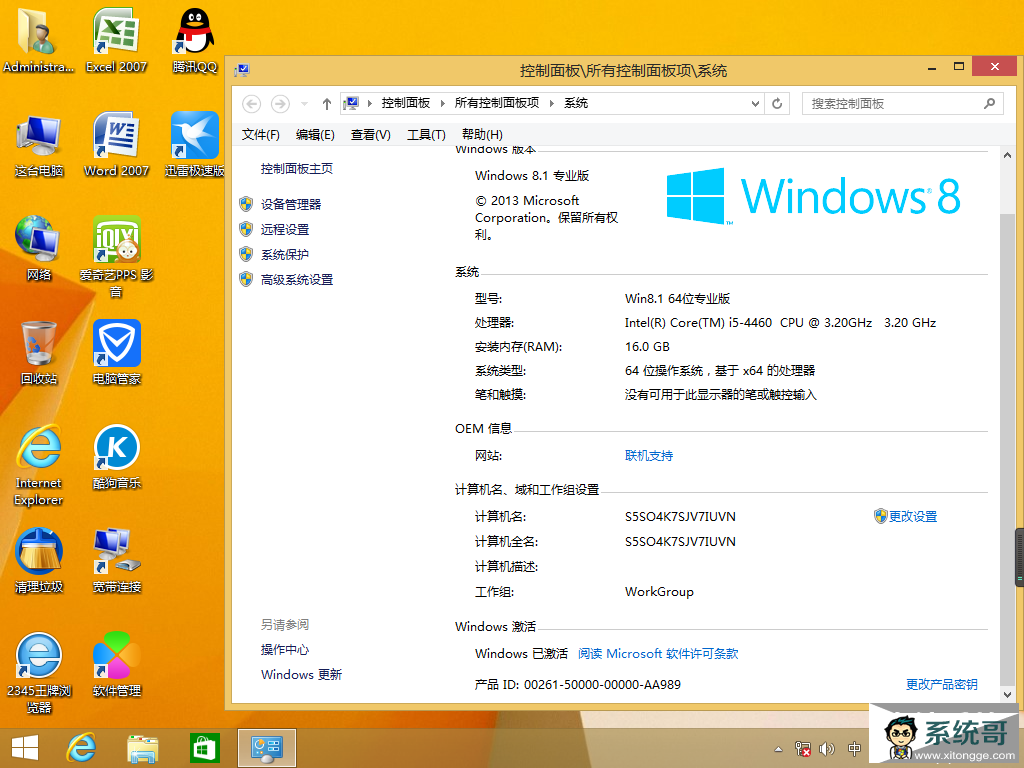Launch 电脑管家 desktop shortcut
The image size is (1024, 768).
pyautogui.click(x=116, y=353)
